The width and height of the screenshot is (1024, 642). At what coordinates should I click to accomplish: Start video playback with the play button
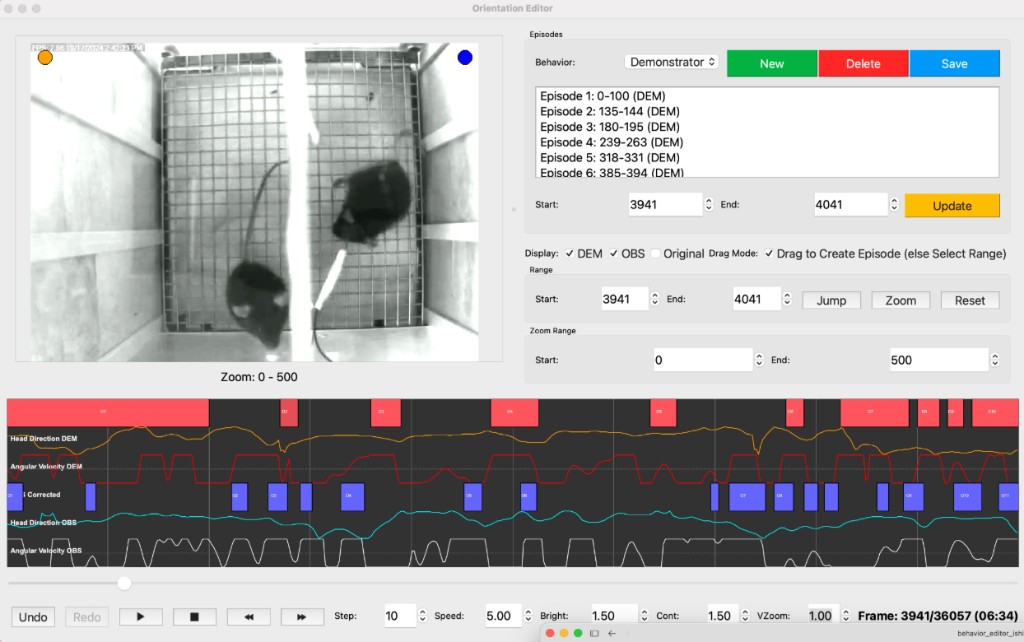[x=140, y=617]
